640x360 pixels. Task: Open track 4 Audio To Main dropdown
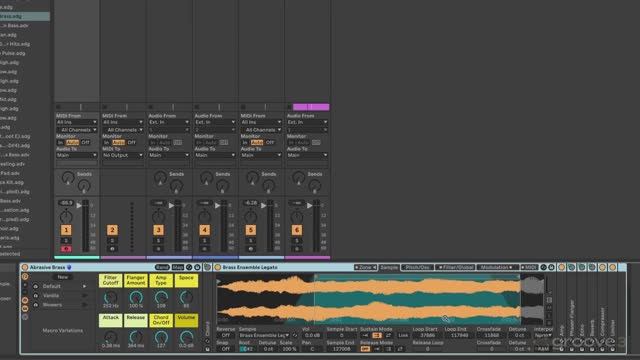(x=215, y=156)
